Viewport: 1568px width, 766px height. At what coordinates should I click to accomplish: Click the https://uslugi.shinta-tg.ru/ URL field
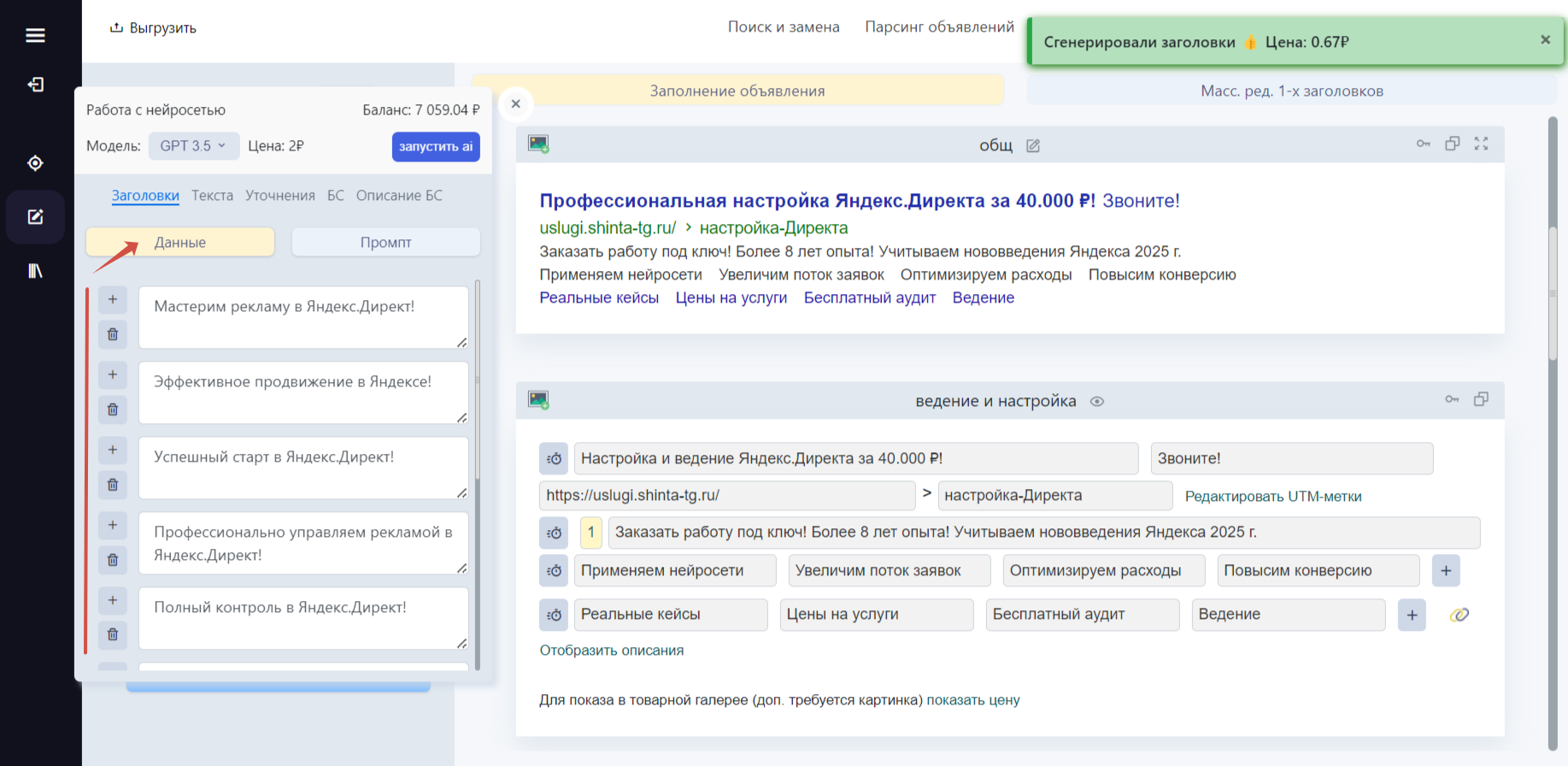(x=727, y=496)
